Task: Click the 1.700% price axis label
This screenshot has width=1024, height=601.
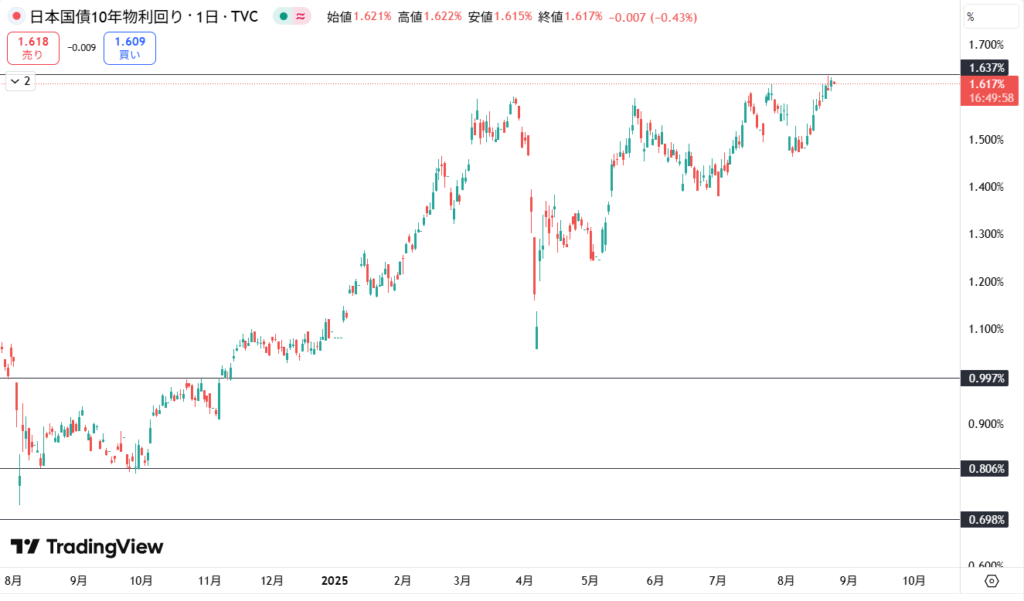Action: pos(986,45)
